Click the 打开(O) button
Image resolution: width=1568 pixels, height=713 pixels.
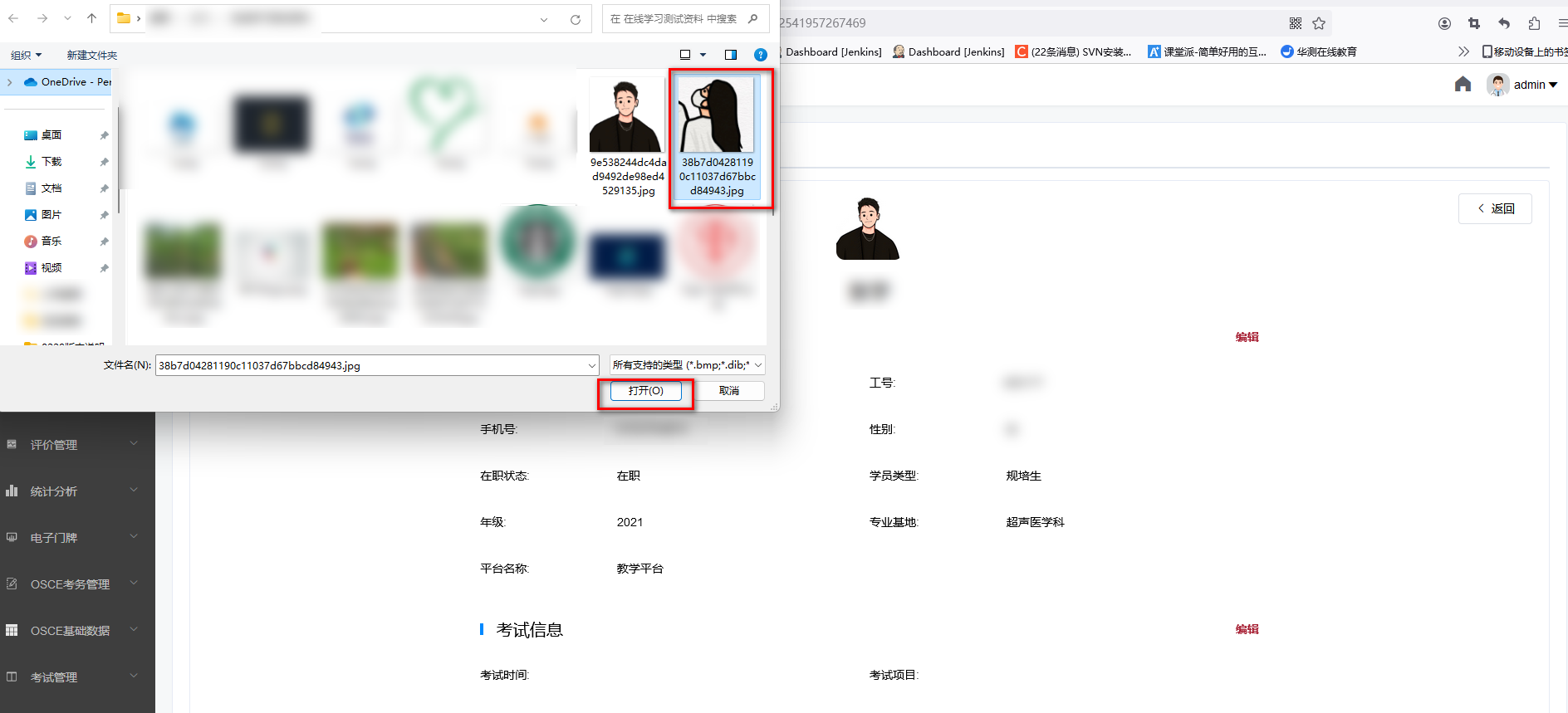645,391
